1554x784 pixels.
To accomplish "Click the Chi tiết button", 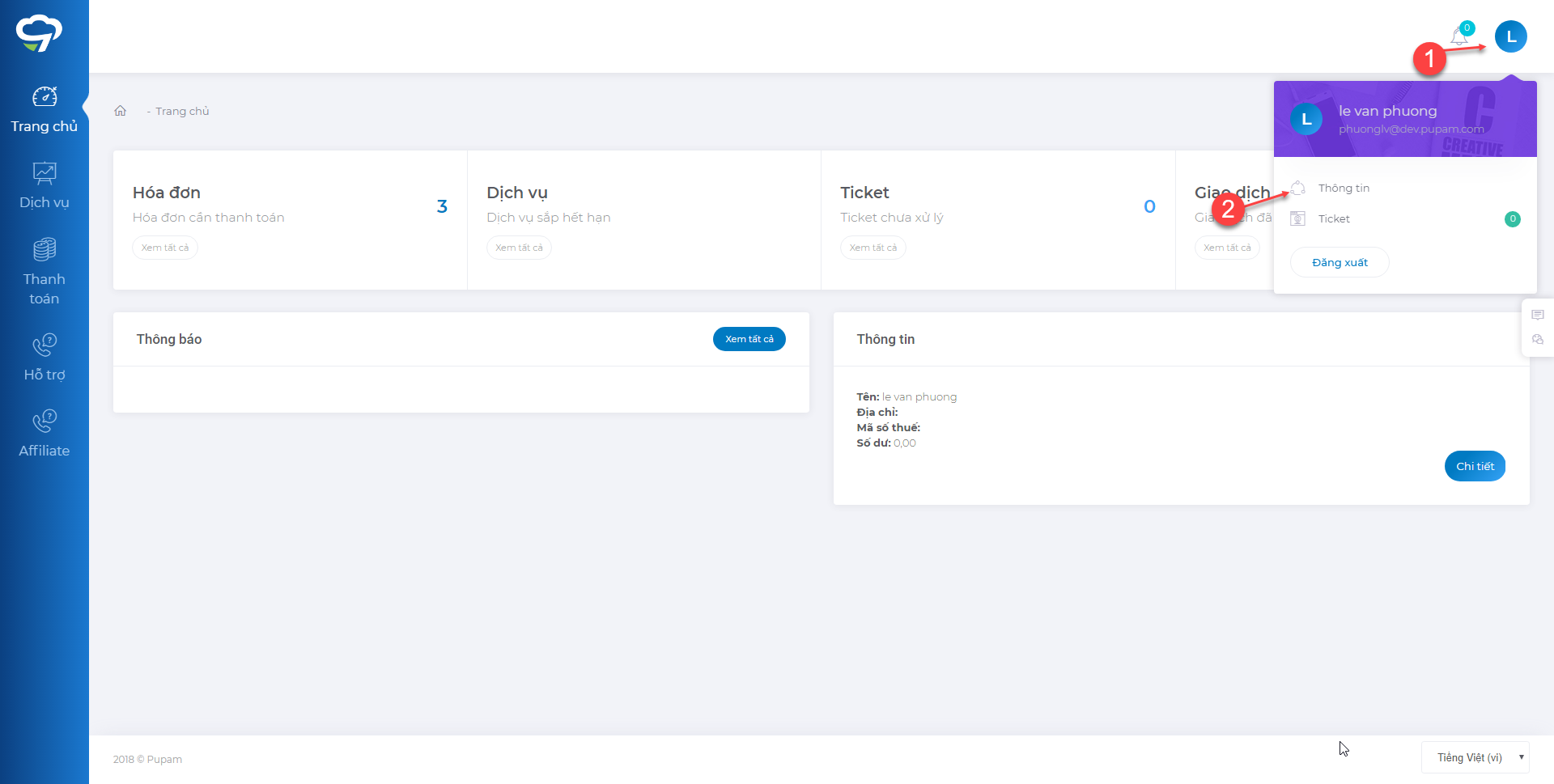I will [1475, 466].
